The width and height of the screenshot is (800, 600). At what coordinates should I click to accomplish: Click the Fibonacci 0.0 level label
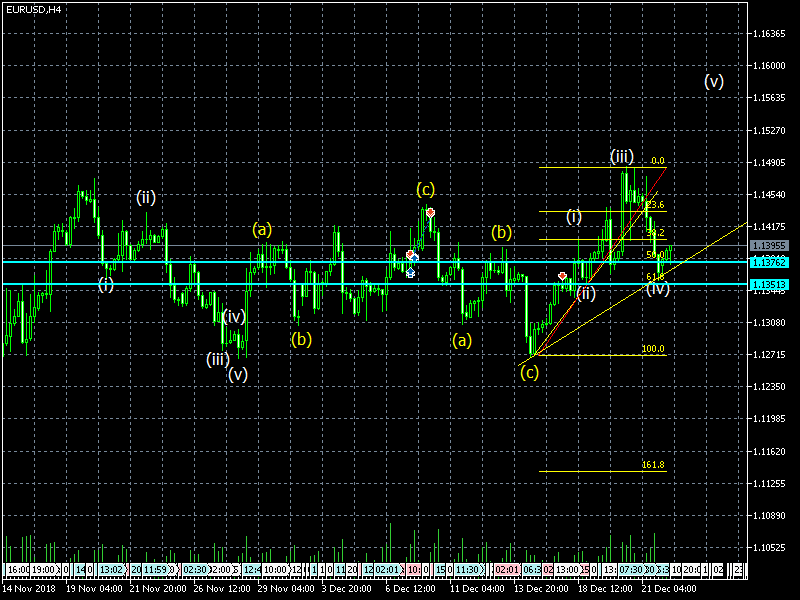tap(657, 160)
